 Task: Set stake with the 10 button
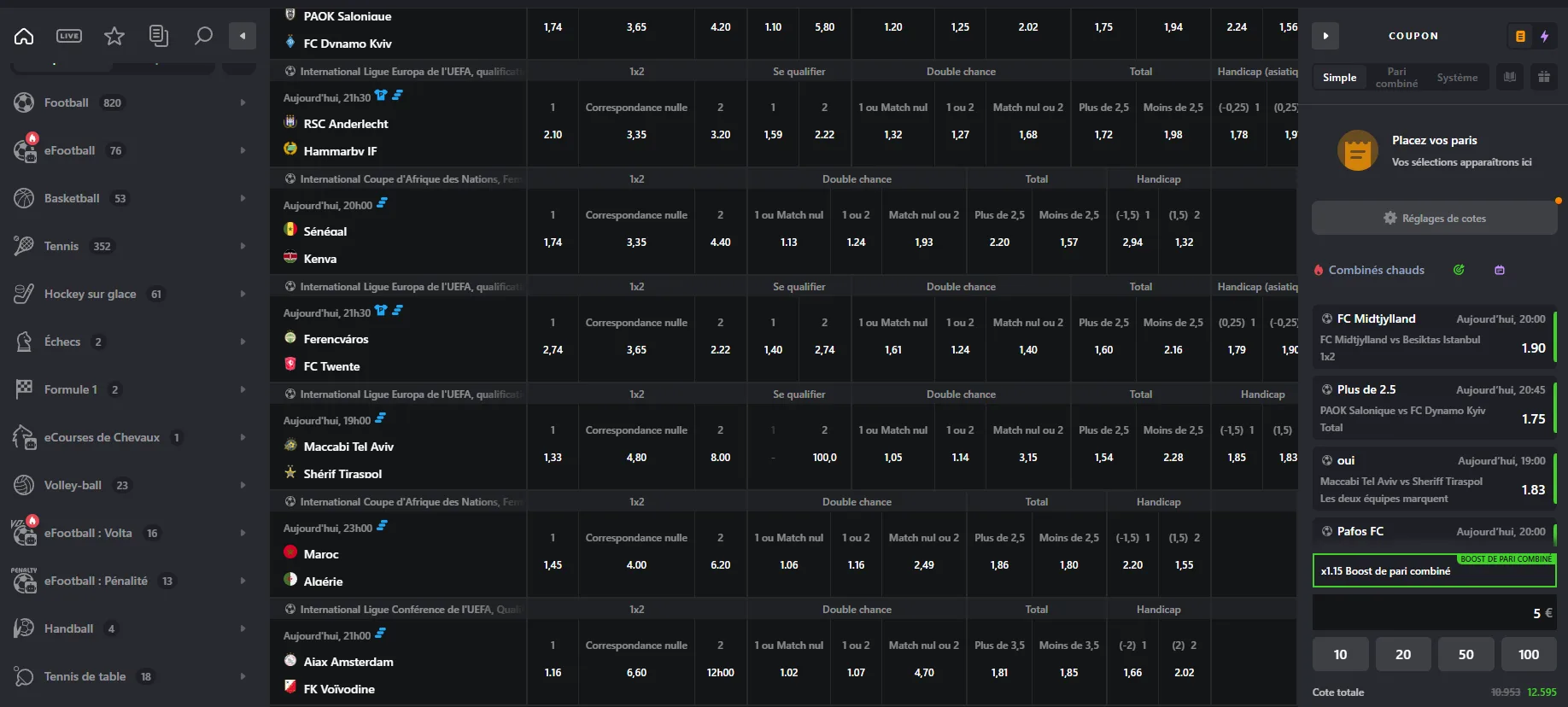1341,654
